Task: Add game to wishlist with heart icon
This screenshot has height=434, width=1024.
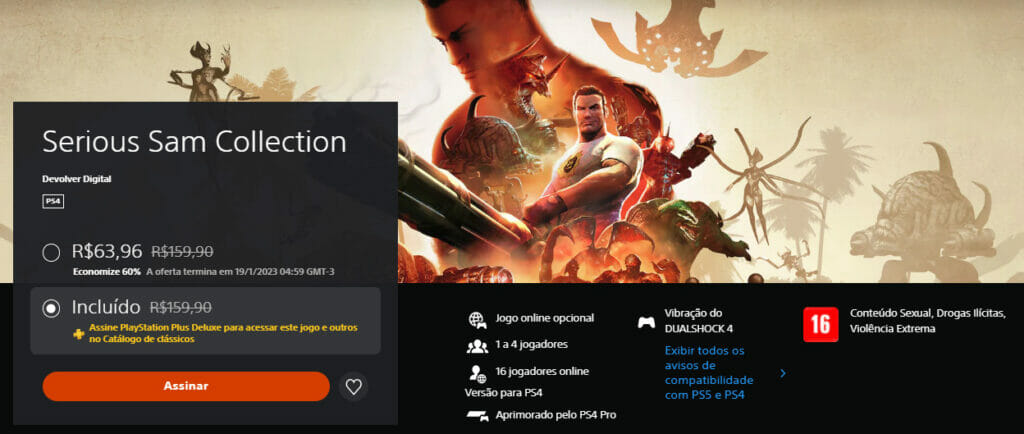Action: [x=353, y=386]
